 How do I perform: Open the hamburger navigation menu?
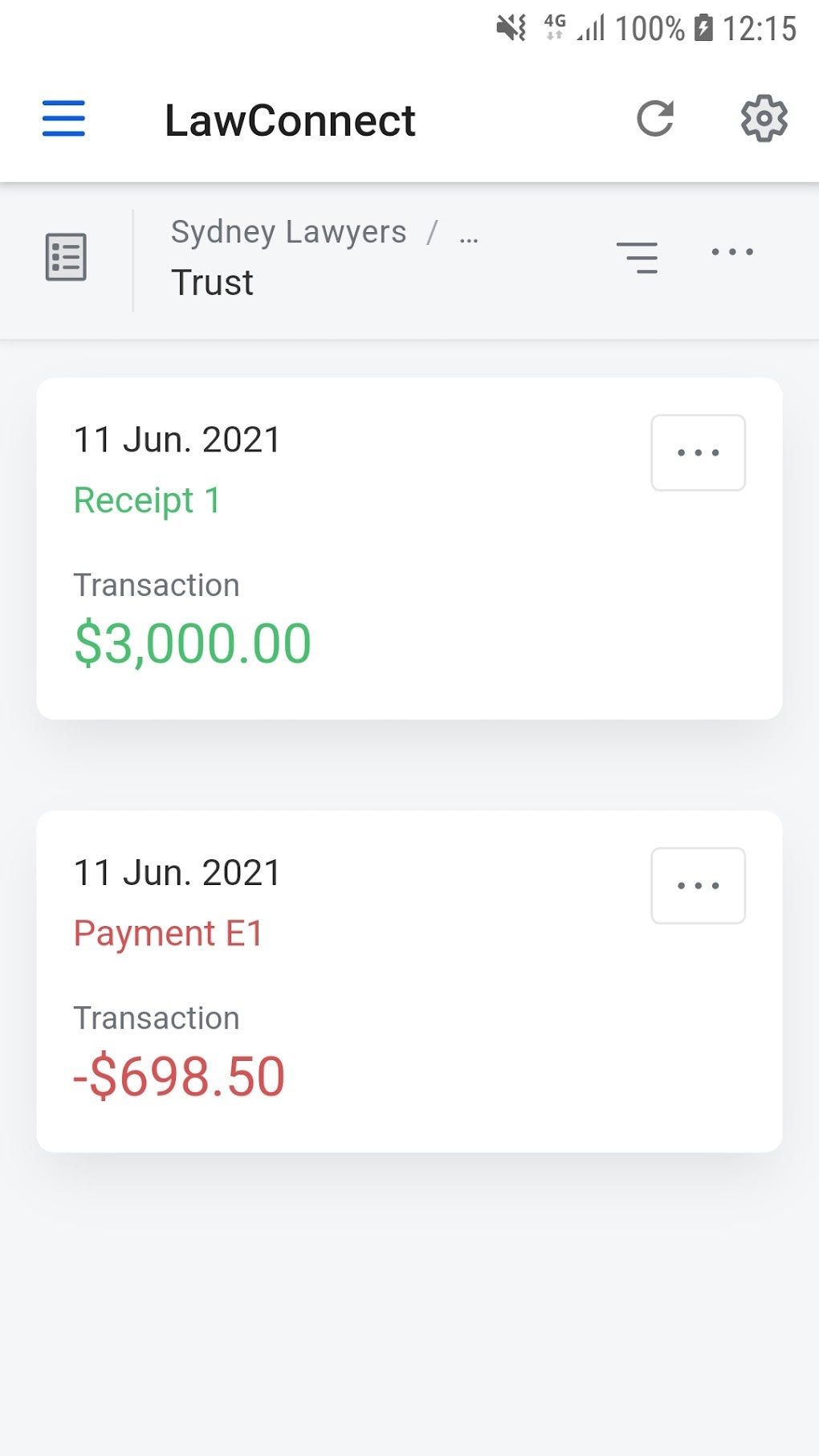(x=63, y=119)
